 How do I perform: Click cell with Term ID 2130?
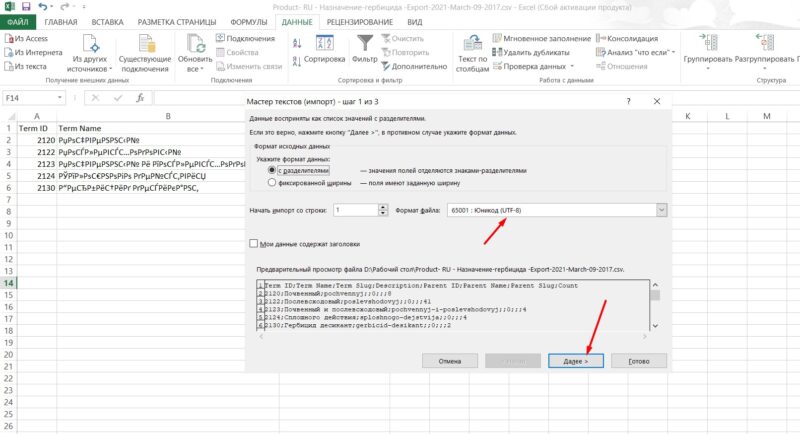[37, 188]
